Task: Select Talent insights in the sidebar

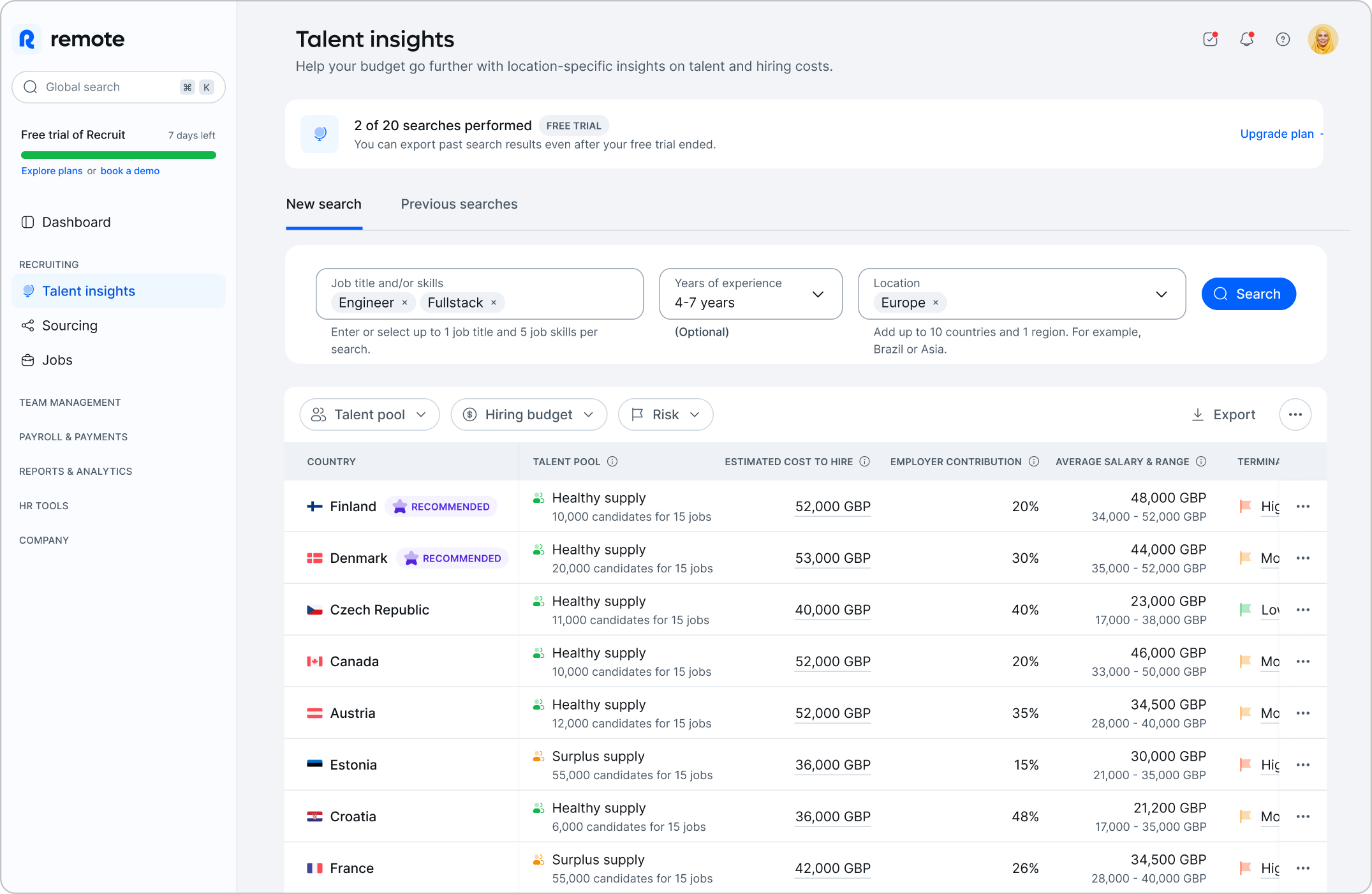Action: pos(88,291)
